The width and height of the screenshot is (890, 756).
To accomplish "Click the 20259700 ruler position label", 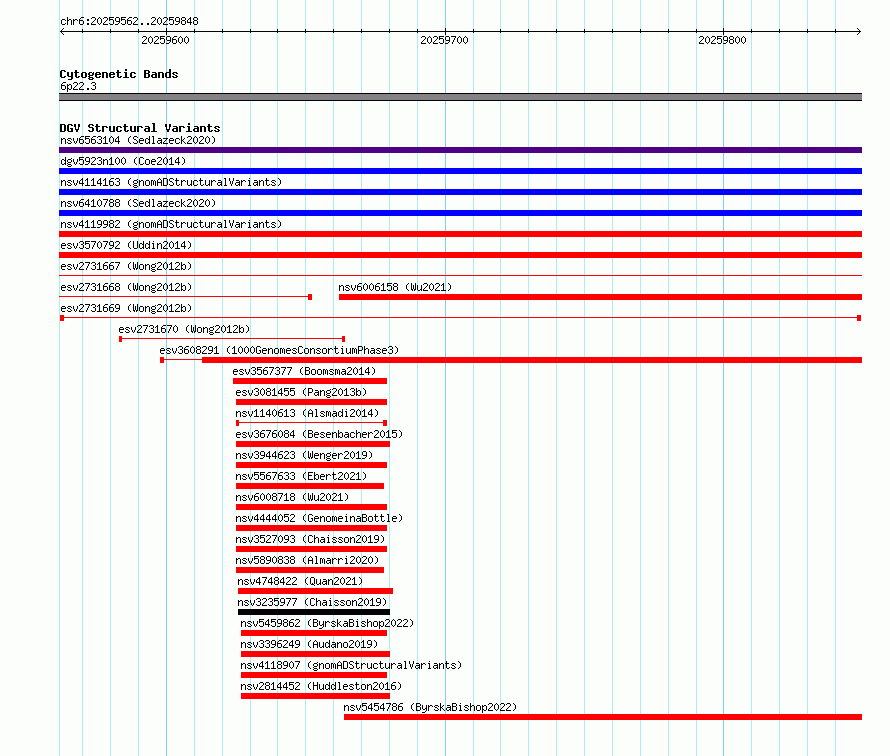I will tap(444, 40).
